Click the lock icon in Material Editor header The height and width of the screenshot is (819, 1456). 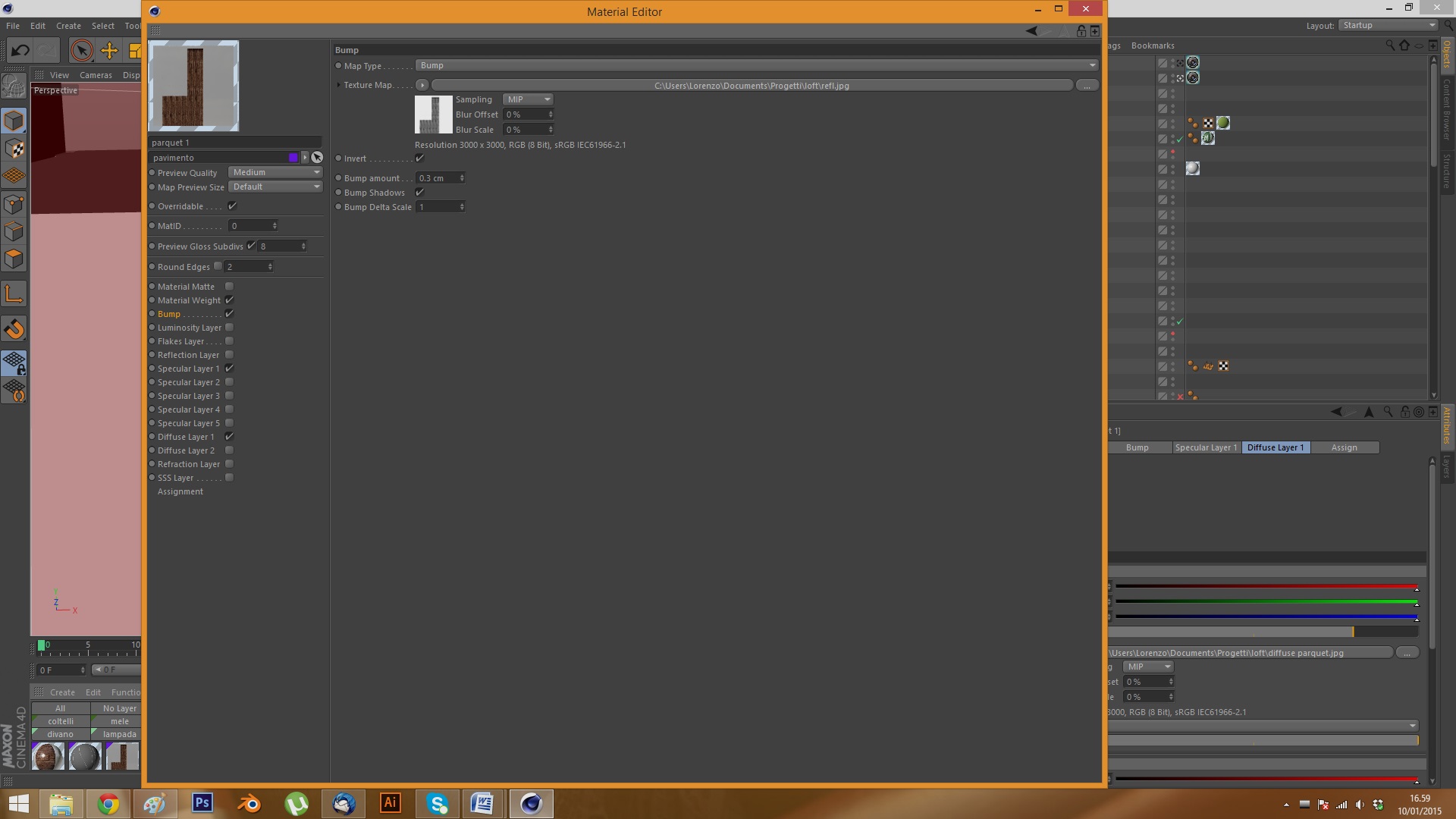click(1081, 31)
